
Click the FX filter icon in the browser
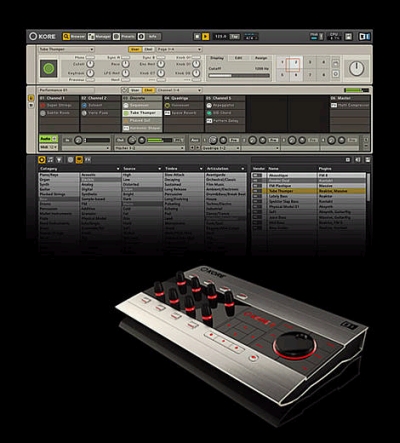[x=88, y=160]
